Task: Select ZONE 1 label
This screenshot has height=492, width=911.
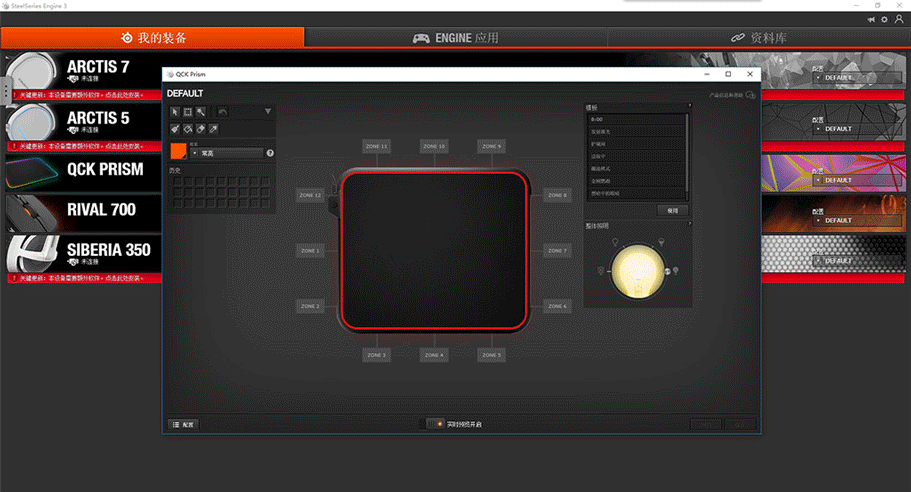Action: pos(310,251)
